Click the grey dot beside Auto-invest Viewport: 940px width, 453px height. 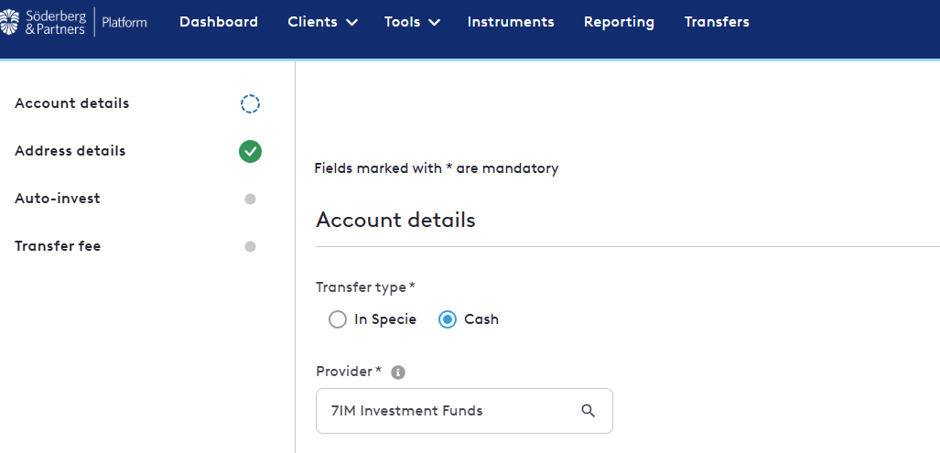coord(250,199)
